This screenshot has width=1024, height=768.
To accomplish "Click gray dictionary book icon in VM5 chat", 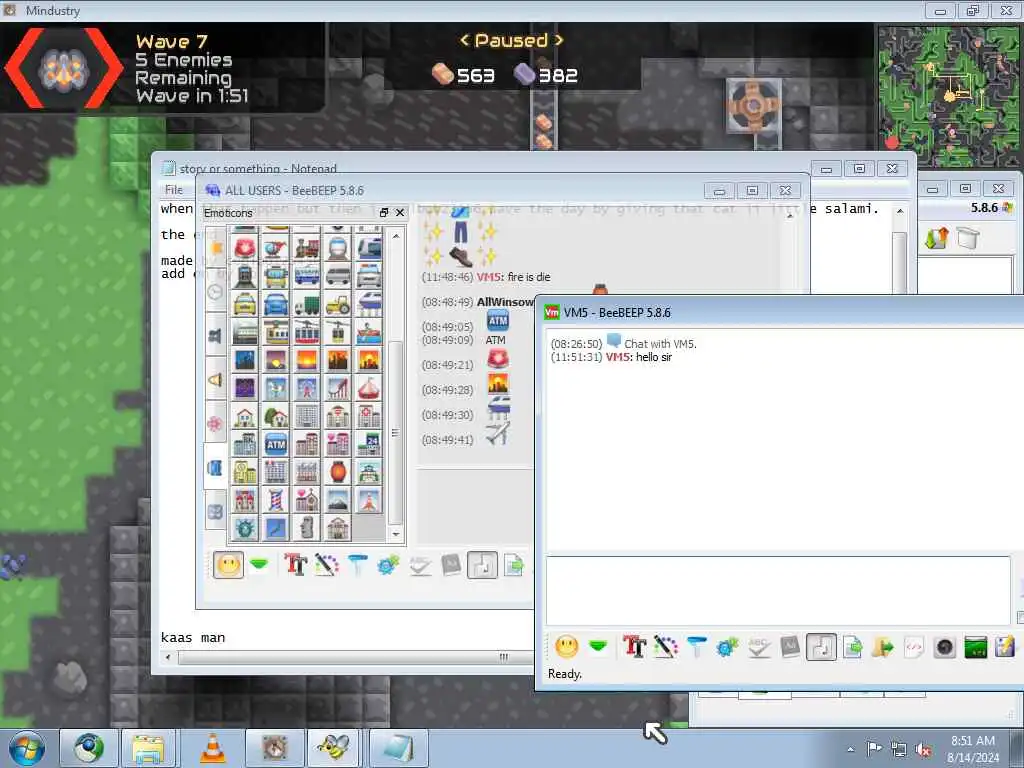I will (x=790, y=647).
